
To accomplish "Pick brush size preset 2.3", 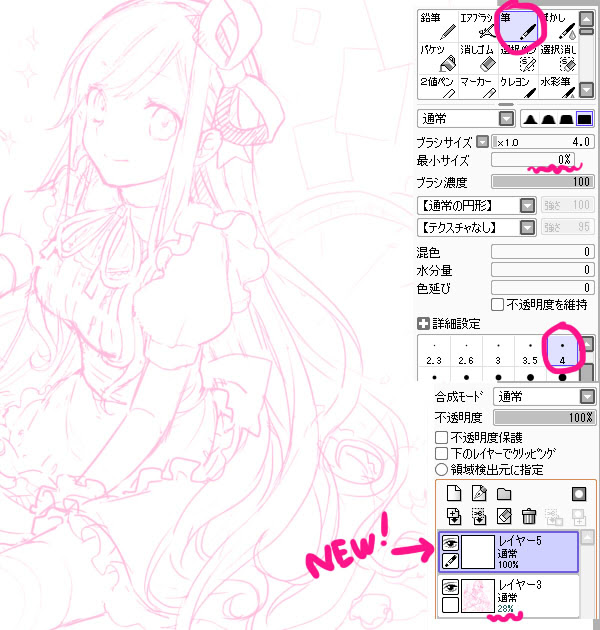I will tap(434, 353).
